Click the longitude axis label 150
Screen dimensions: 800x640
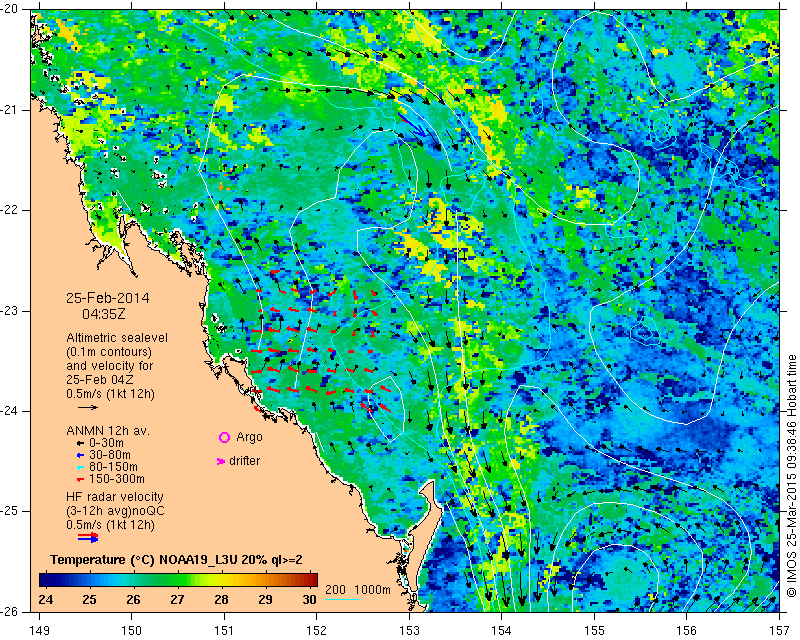point(132,631)
